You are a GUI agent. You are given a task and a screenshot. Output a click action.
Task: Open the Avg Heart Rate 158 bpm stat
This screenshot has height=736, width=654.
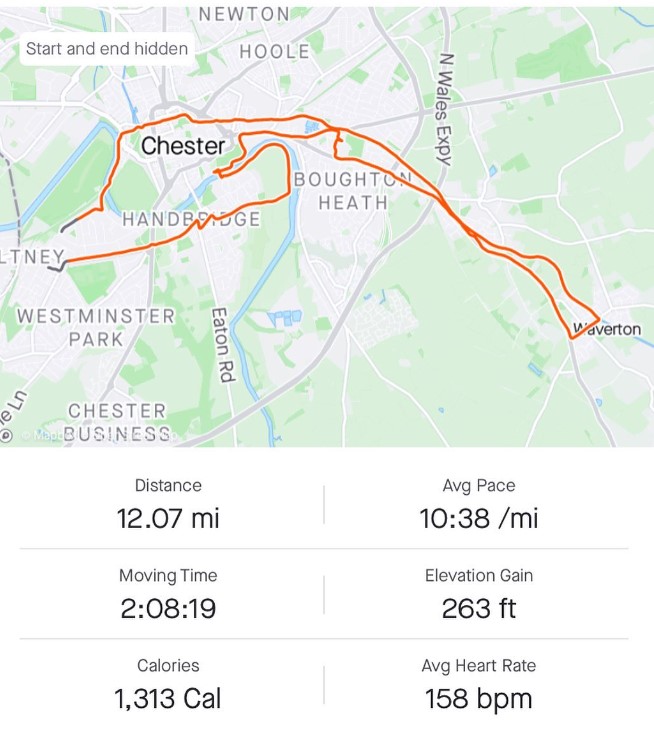click(x=479, y=685)
